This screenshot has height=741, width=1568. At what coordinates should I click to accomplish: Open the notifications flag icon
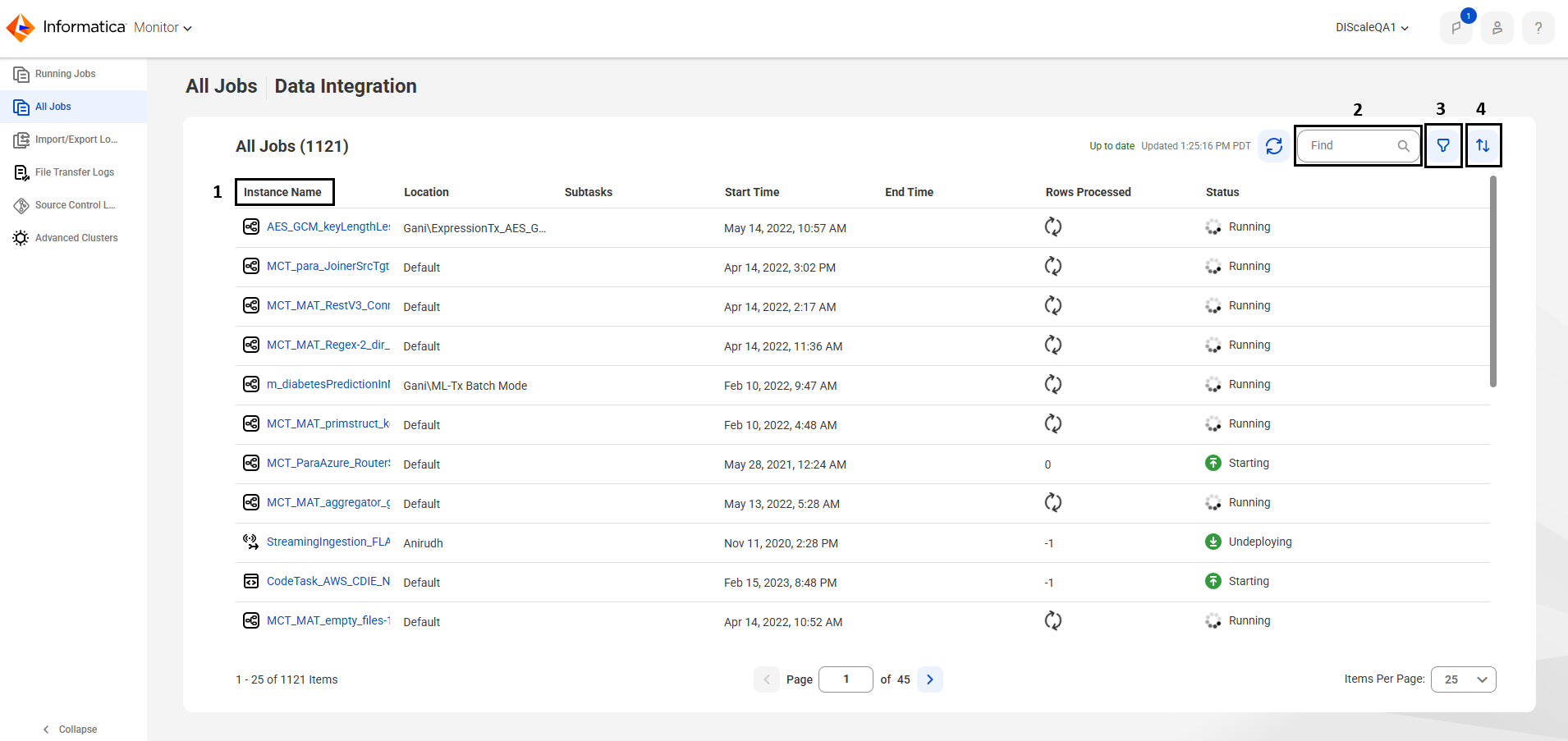click(1456, 28)
